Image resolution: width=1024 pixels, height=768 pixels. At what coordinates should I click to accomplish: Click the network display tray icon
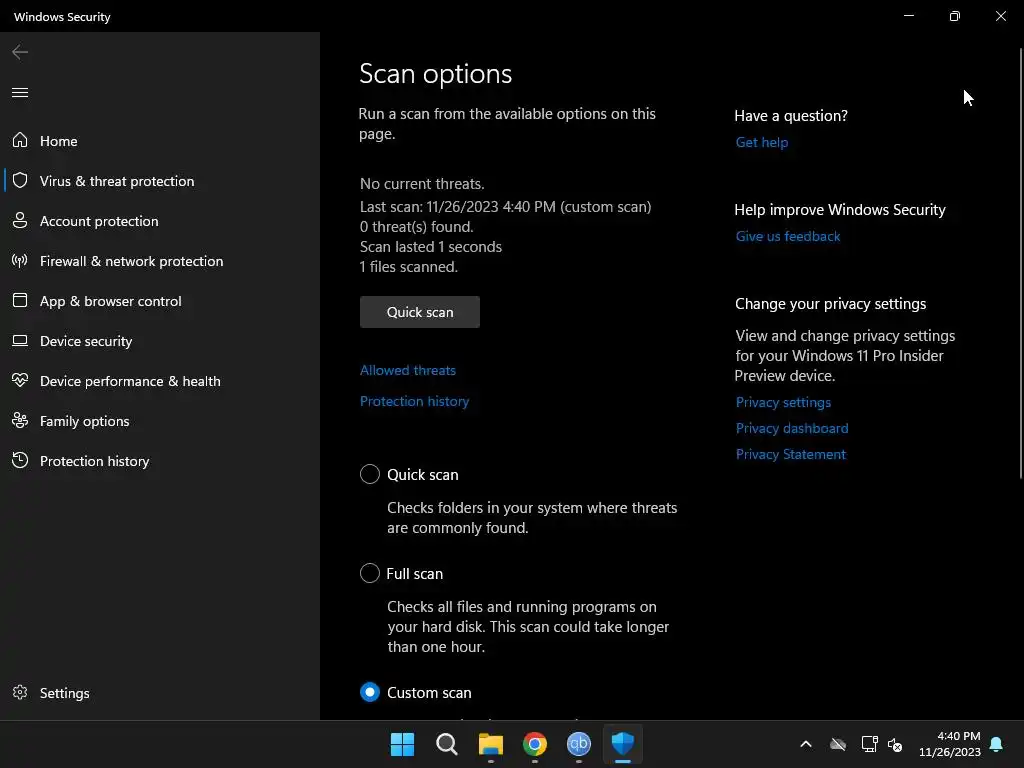coord(869,744)
